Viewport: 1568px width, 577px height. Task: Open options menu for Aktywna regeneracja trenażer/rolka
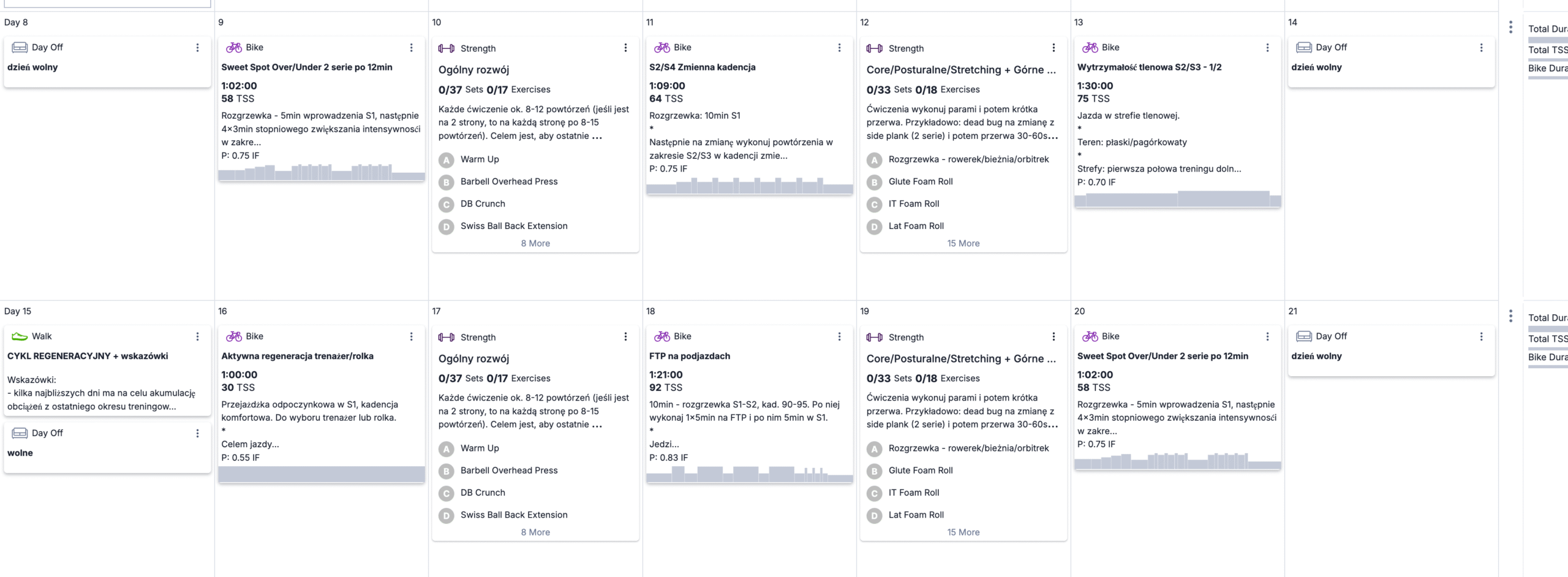(x=411, y=336)
